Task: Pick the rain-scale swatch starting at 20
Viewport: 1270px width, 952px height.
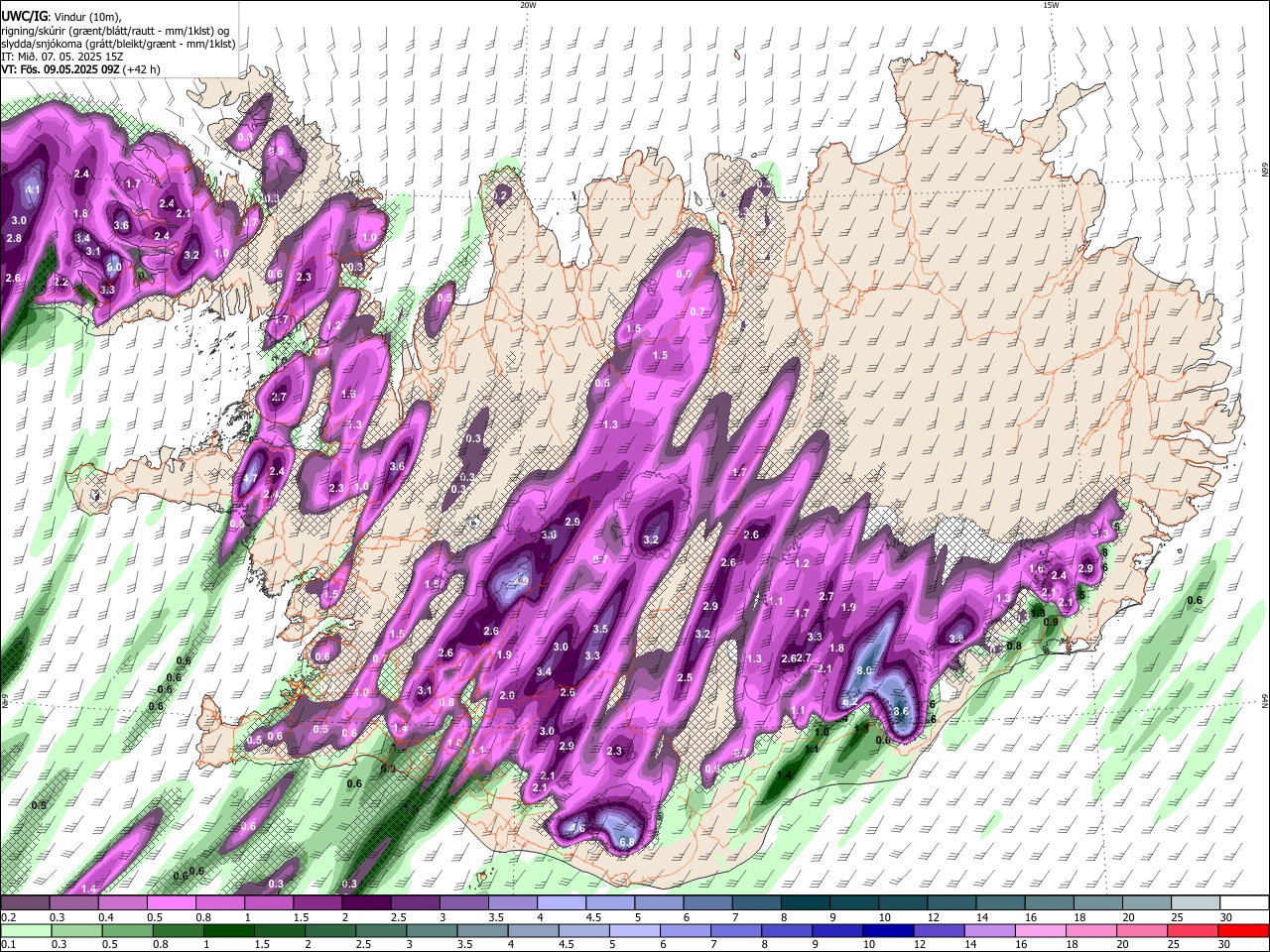Action: [x=1142, y=931]
